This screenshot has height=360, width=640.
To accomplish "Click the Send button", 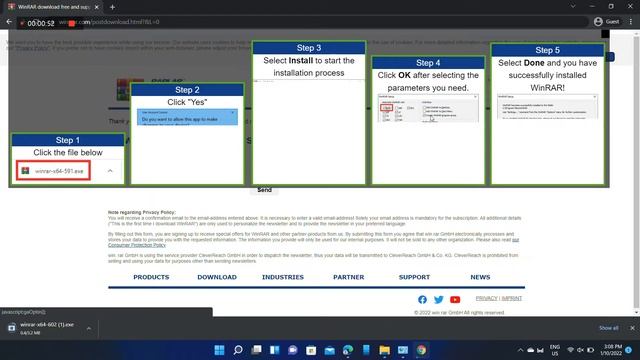I will pyautogui.click(x=264, y=190).
